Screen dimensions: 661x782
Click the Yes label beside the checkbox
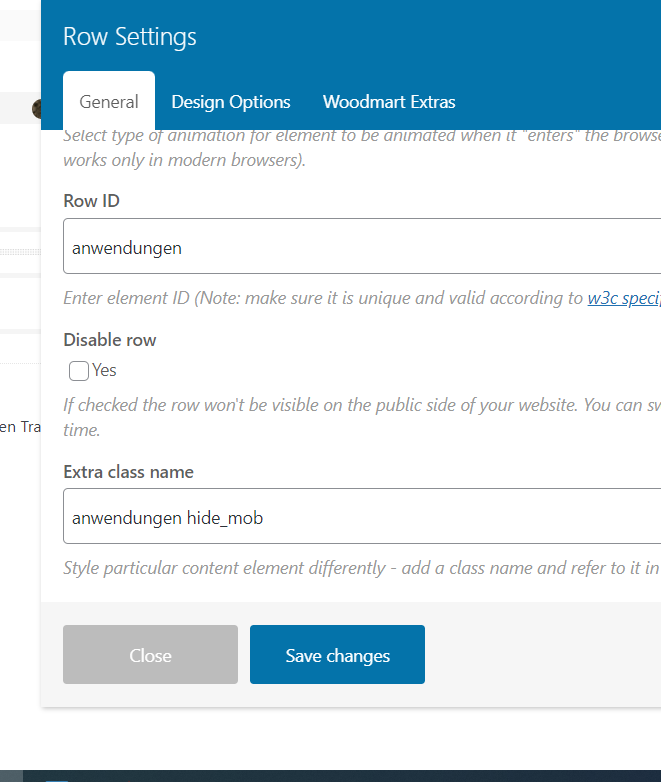point(105,370)
